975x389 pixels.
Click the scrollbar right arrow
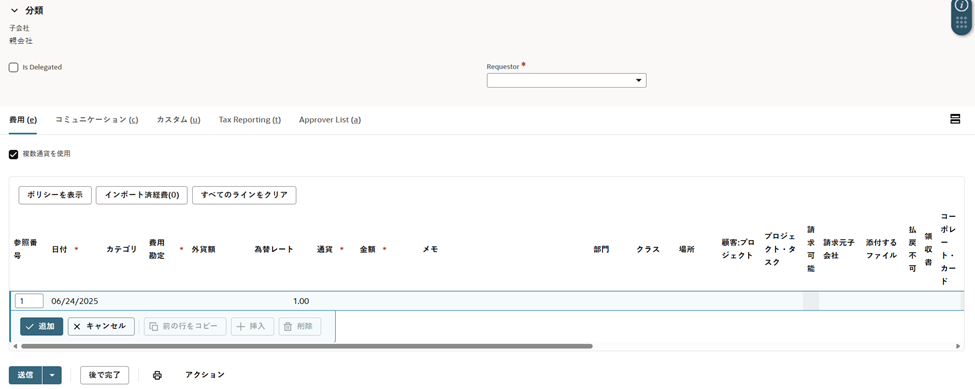click(959, 346)
